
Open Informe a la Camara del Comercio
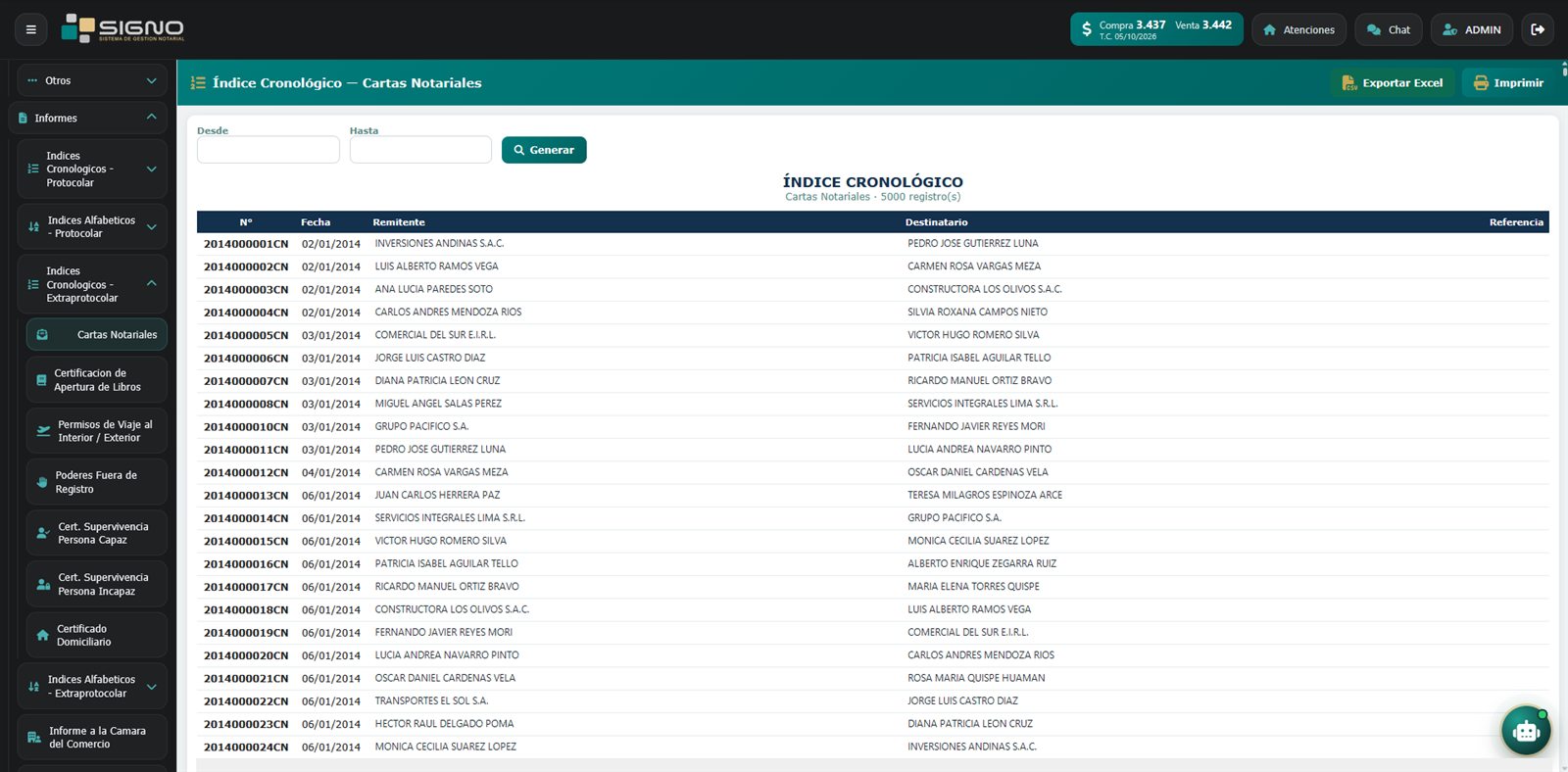[92, 738]
